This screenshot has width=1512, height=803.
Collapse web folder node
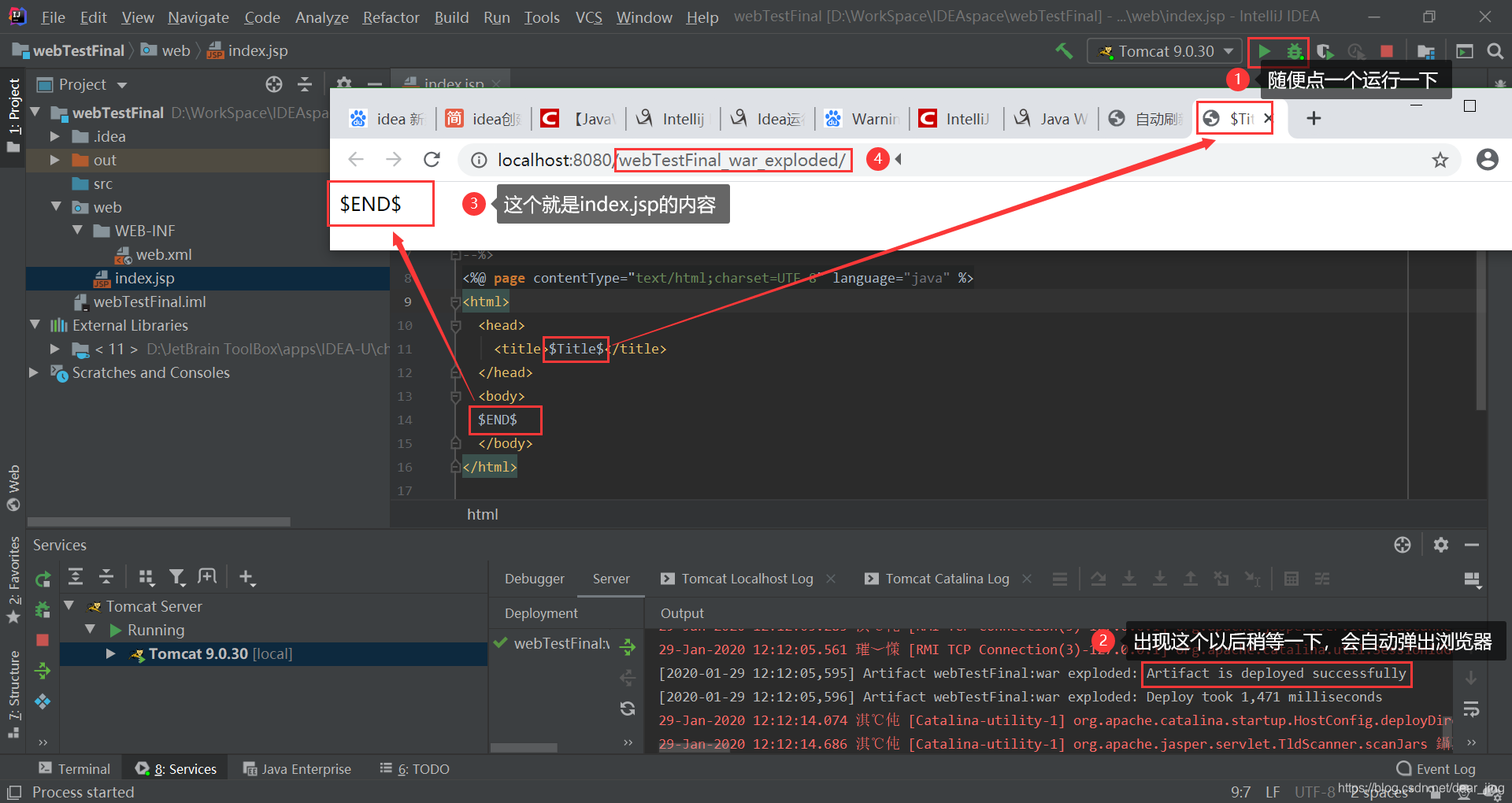[x=56, y=207]
